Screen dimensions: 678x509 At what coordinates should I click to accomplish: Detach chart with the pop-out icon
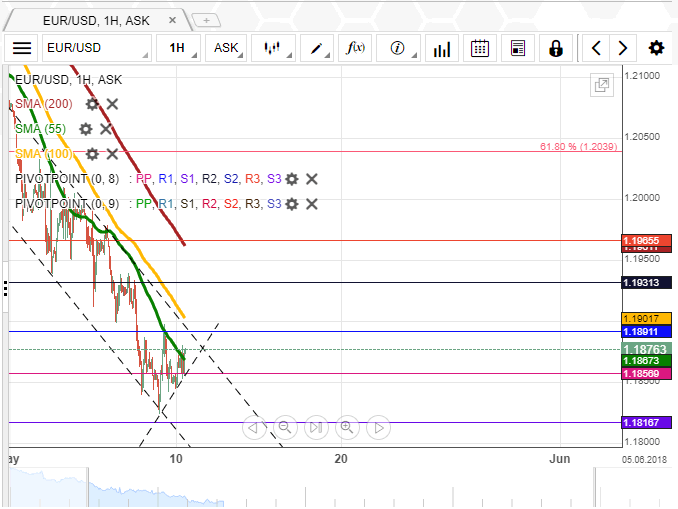click(601, 86)
